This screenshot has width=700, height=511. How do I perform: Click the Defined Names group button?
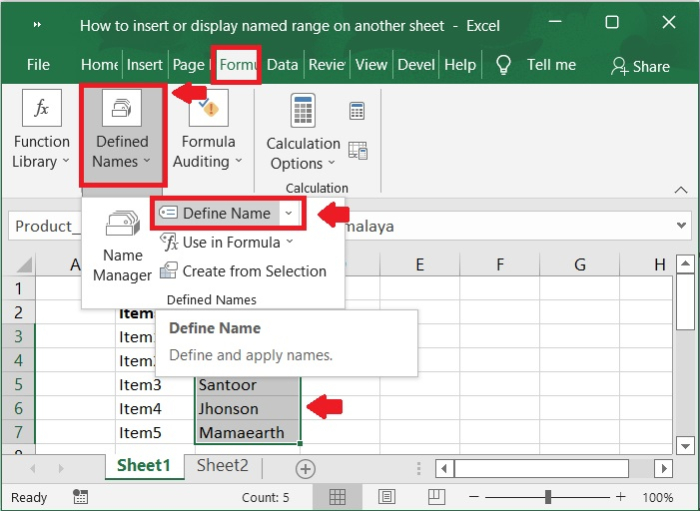tap(123, 134)
